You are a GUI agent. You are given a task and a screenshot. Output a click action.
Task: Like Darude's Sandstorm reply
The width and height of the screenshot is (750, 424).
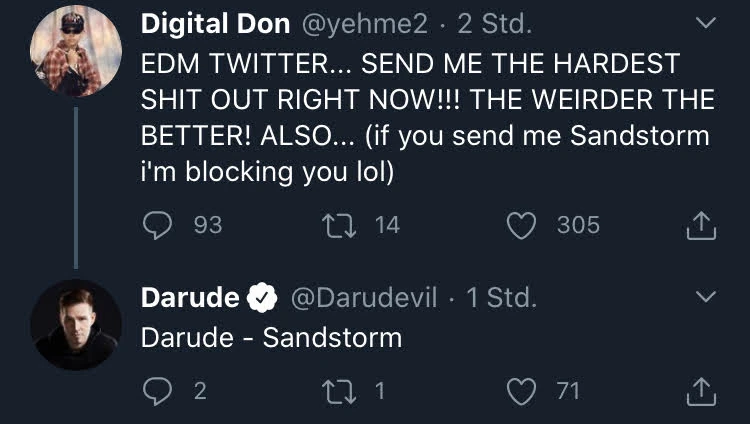point(521,391)
